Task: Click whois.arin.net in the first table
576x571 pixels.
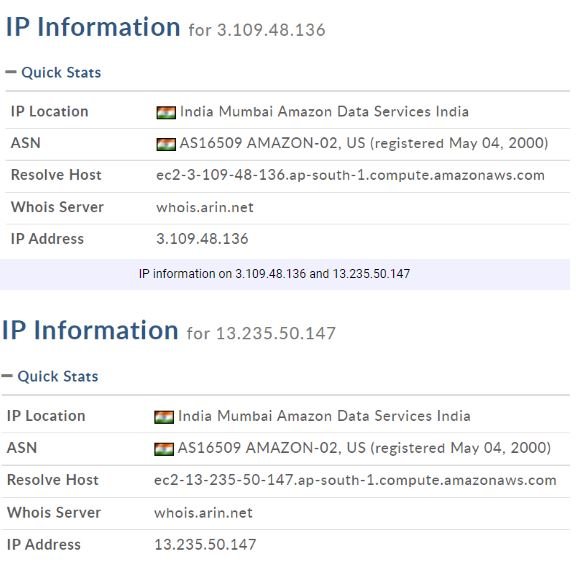Action: (205, 207)
